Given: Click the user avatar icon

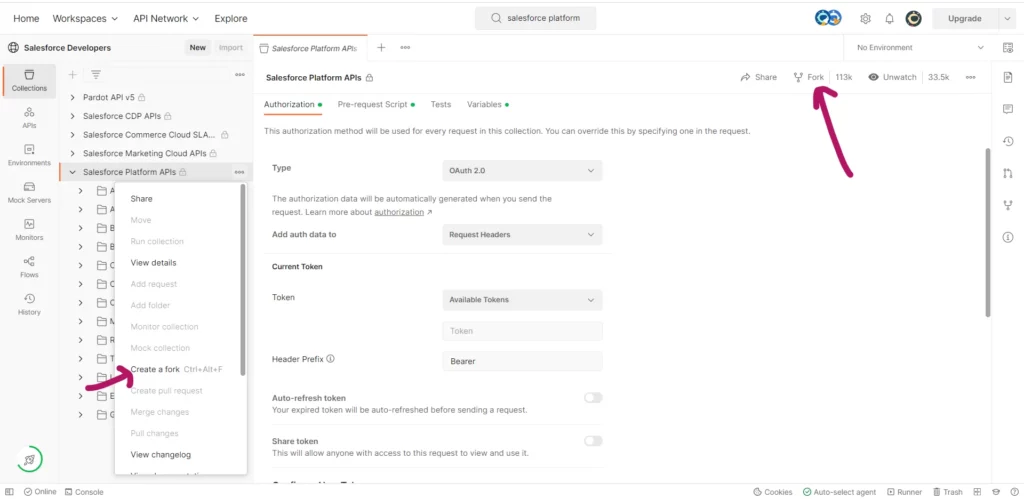Looking at the screenshot, I should click(913, 18).
